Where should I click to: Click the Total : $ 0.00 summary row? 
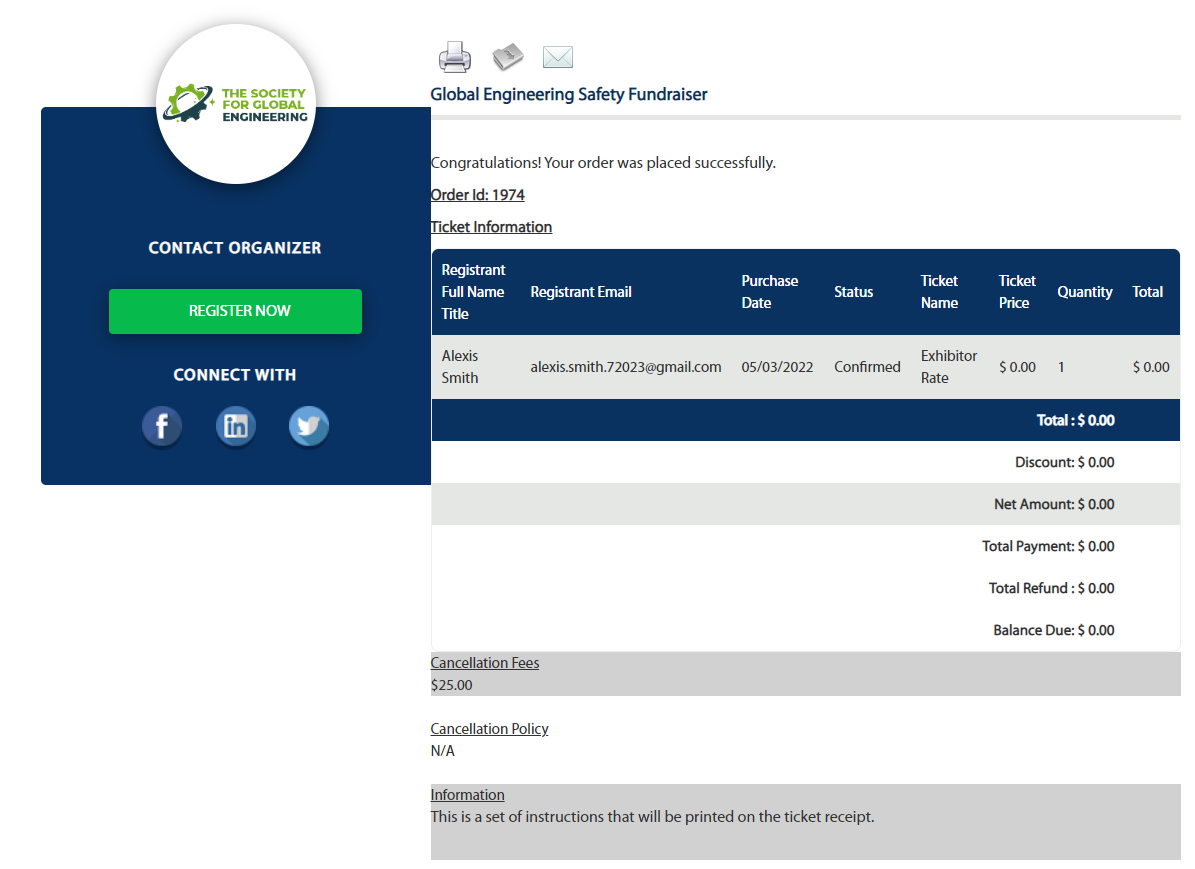806,420
